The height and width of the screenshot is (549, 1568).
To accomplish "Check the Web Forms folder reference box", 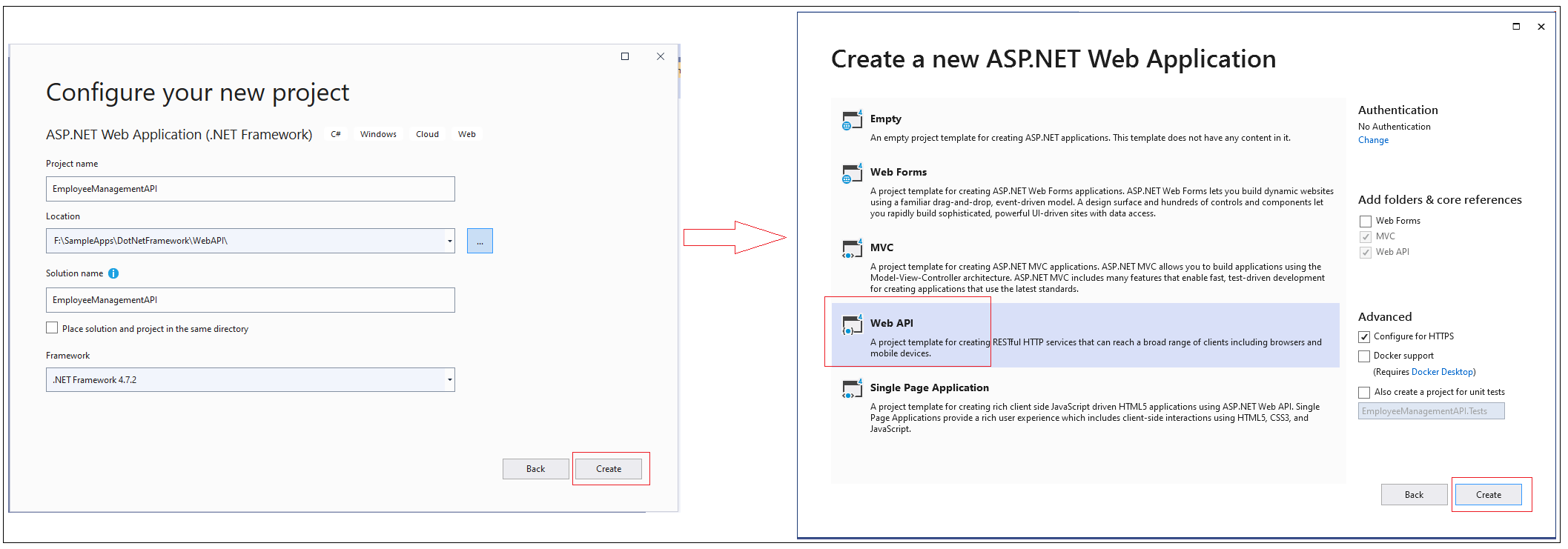I will (1366, 222).
